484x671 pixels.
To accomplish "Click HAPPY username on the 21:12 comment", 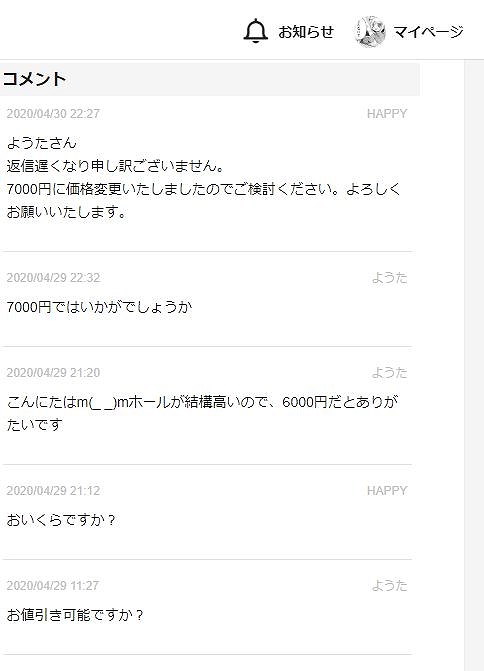I will click(x=387, y=490).
